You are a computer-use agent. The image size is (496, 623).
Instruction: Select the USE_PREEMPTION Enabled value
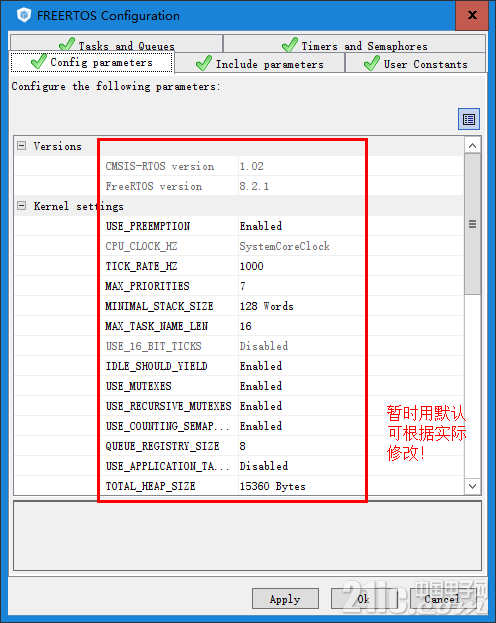click(261, 226)
